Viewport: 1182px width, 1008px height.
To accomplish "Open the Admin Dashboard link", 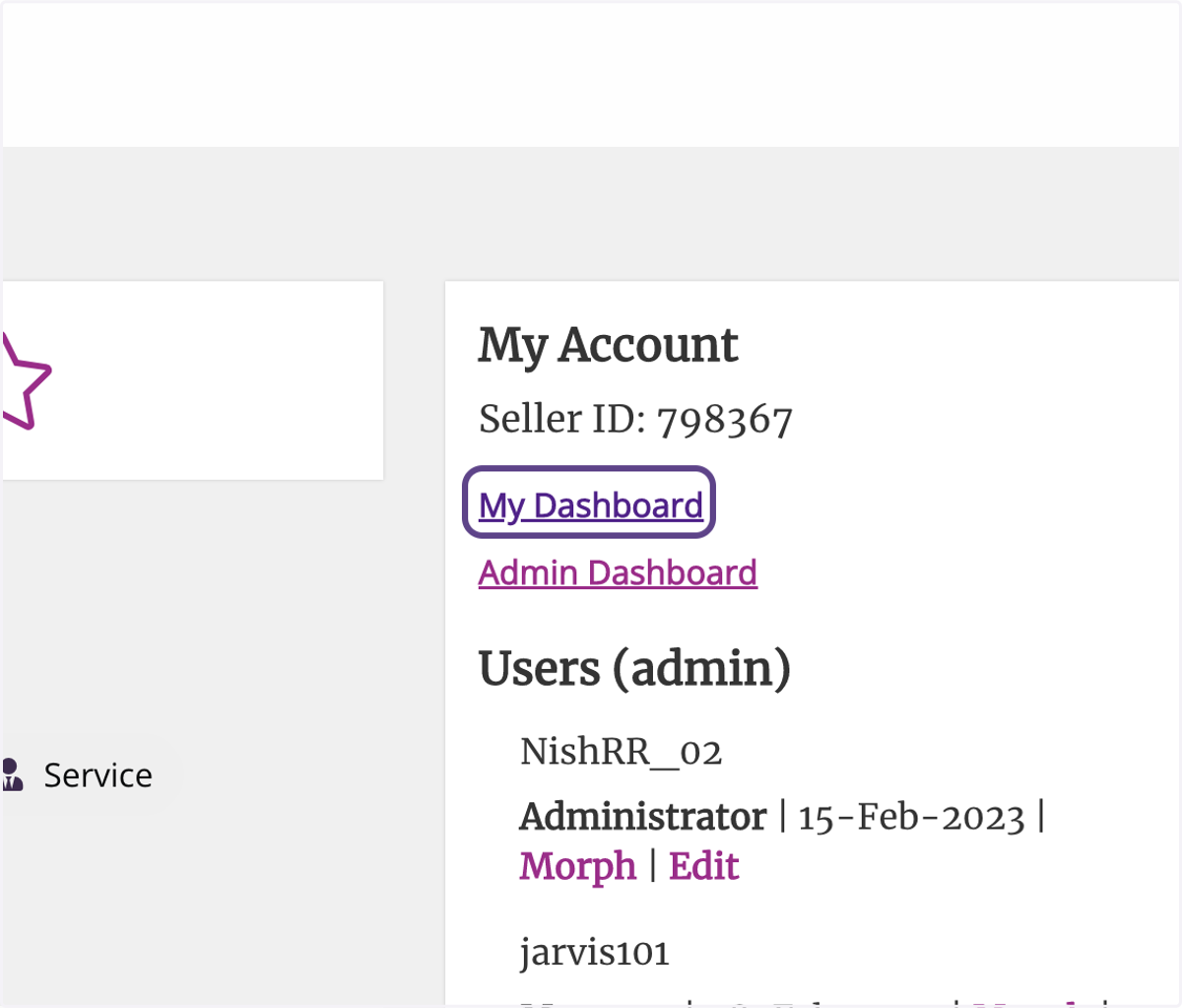I will click(618, 572).
